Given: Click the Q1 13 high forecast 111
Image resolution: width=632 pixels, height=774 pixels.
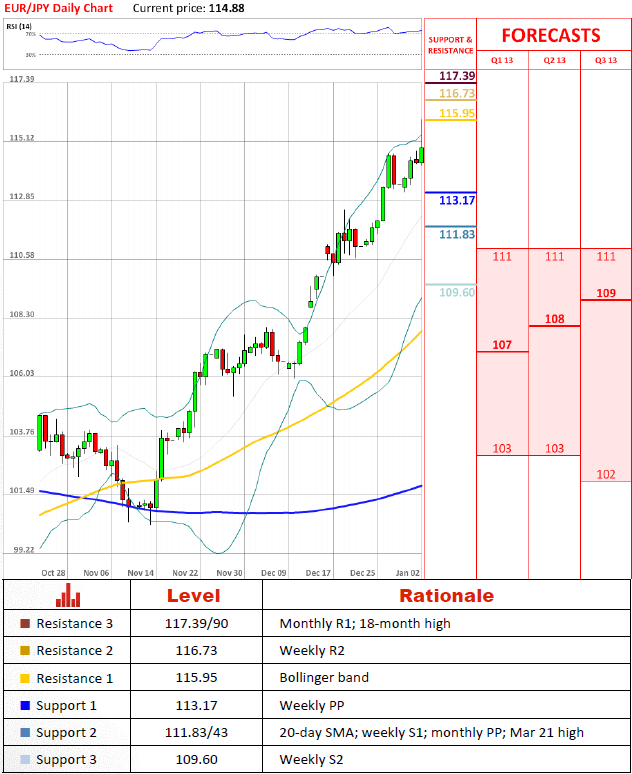Looking at the screenshot, I should (x=502, y=256).
